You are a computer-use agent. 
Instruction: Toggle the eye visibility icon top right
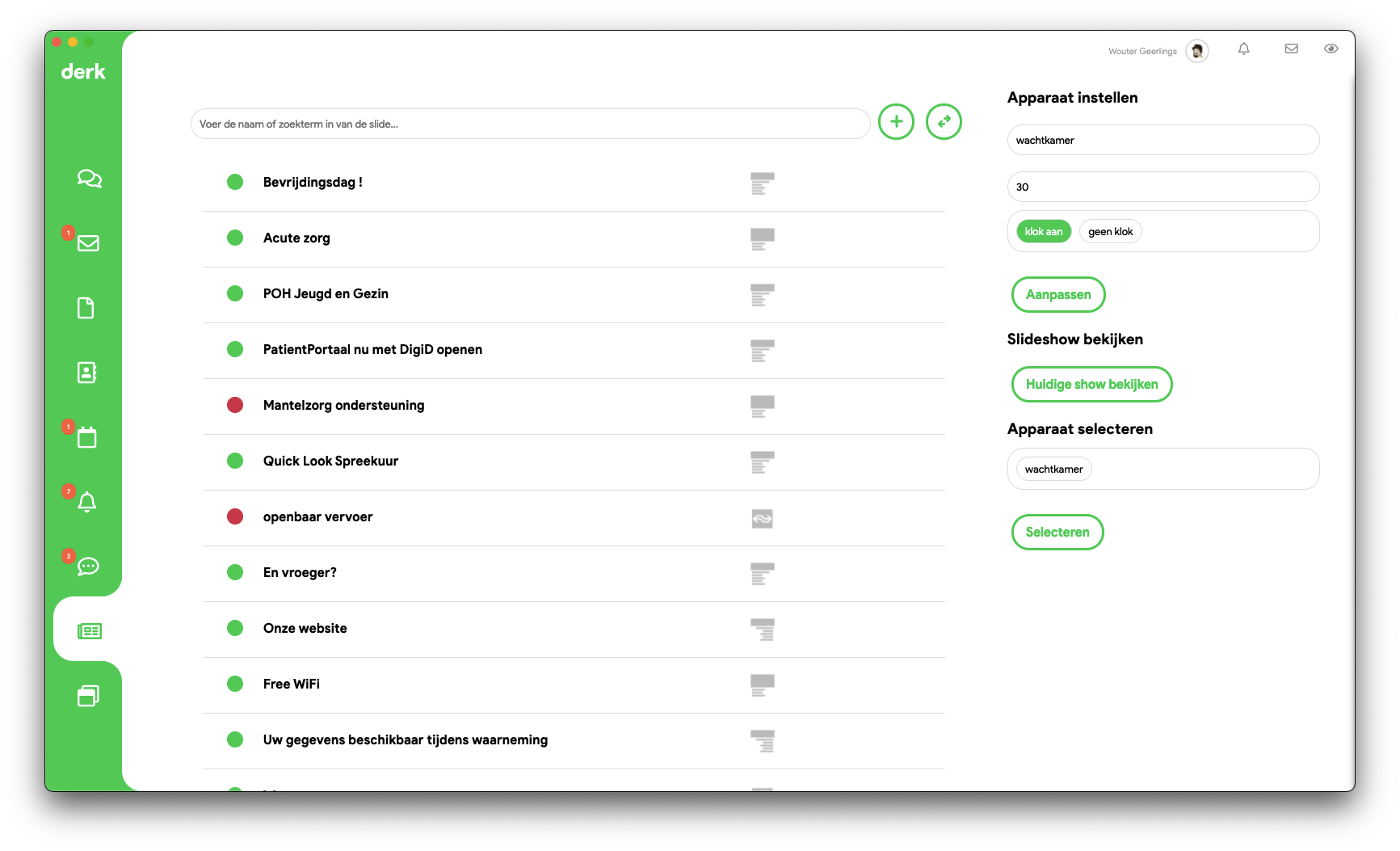point(1331,48)
